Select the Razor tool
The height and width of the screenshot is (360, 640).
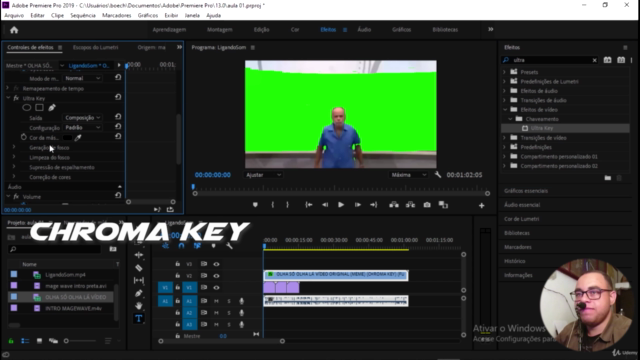click(139, 268)
